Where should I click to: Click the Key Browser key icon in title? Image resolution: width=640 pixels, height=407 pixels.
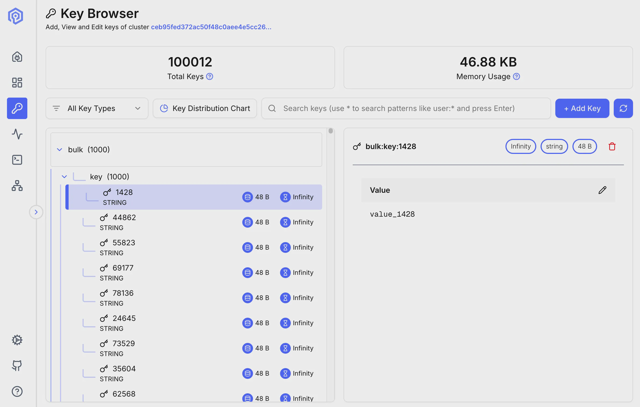[x=51, y=13]
